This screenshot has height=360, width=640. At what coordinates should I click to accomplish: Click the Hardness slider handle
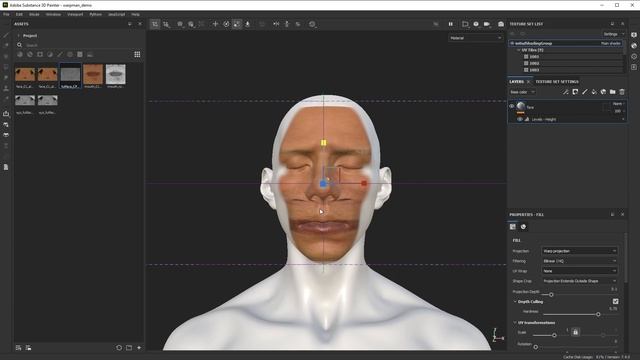pos(598,314)
